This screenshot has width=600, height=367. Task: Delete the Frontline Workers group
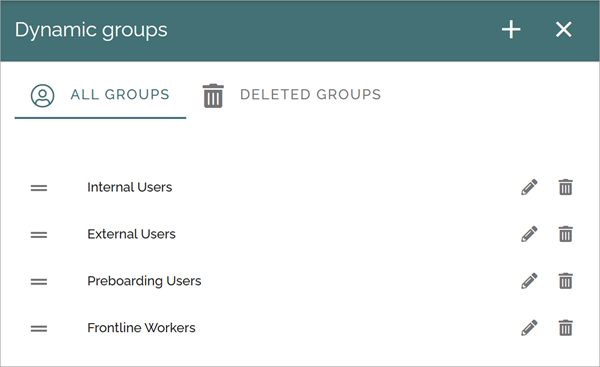(x=566, y=328)
